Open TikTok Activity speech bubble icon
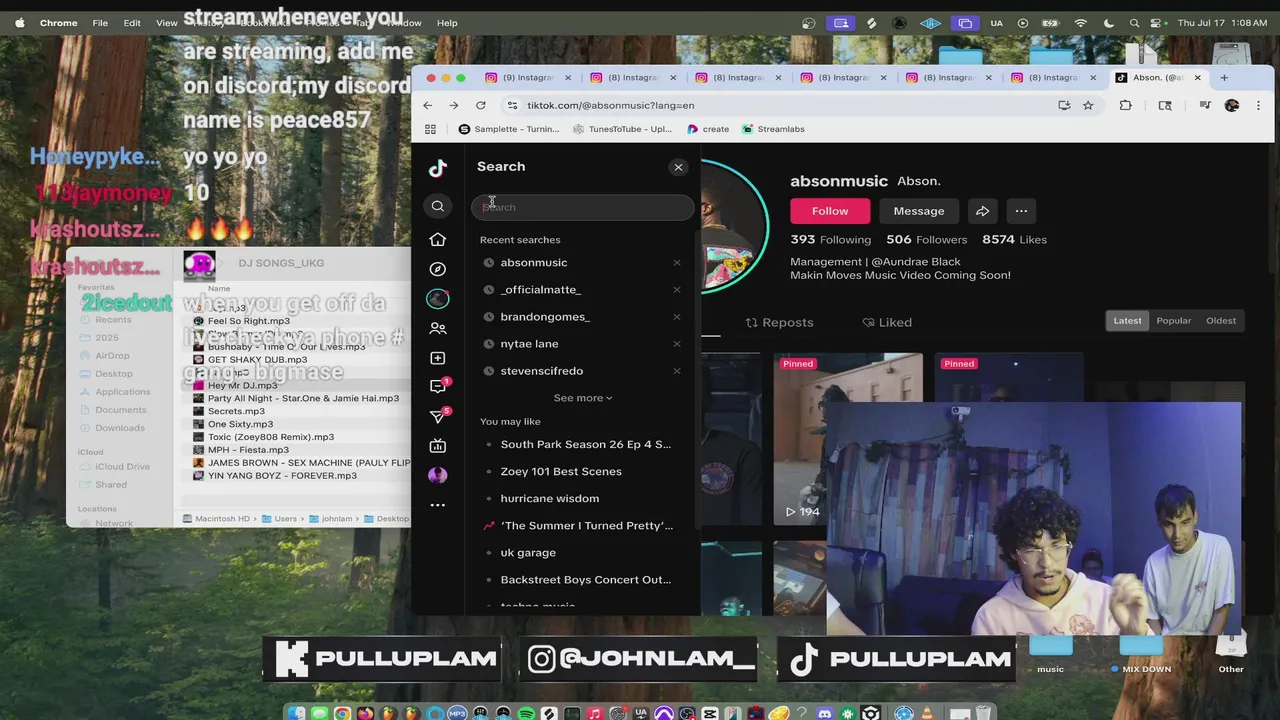Image resolution: width=1280 pixels, height=720 pixels. coord(438,386)
